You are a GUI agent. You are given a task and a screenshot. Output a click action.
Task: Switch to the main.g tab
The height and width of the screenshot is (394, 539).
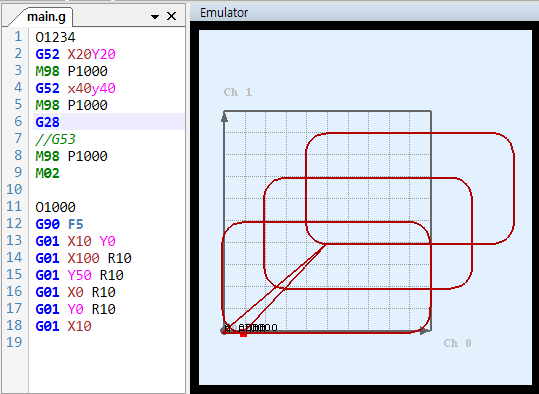[x=46, y=17]
